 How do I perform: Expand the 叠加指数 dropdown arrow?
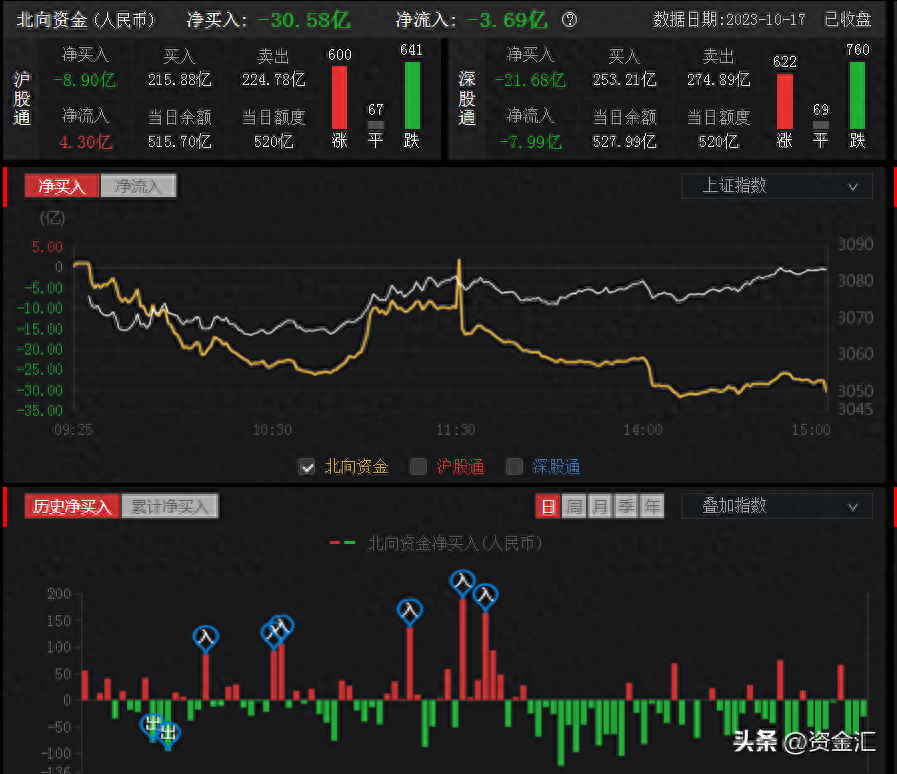[852, 507]
